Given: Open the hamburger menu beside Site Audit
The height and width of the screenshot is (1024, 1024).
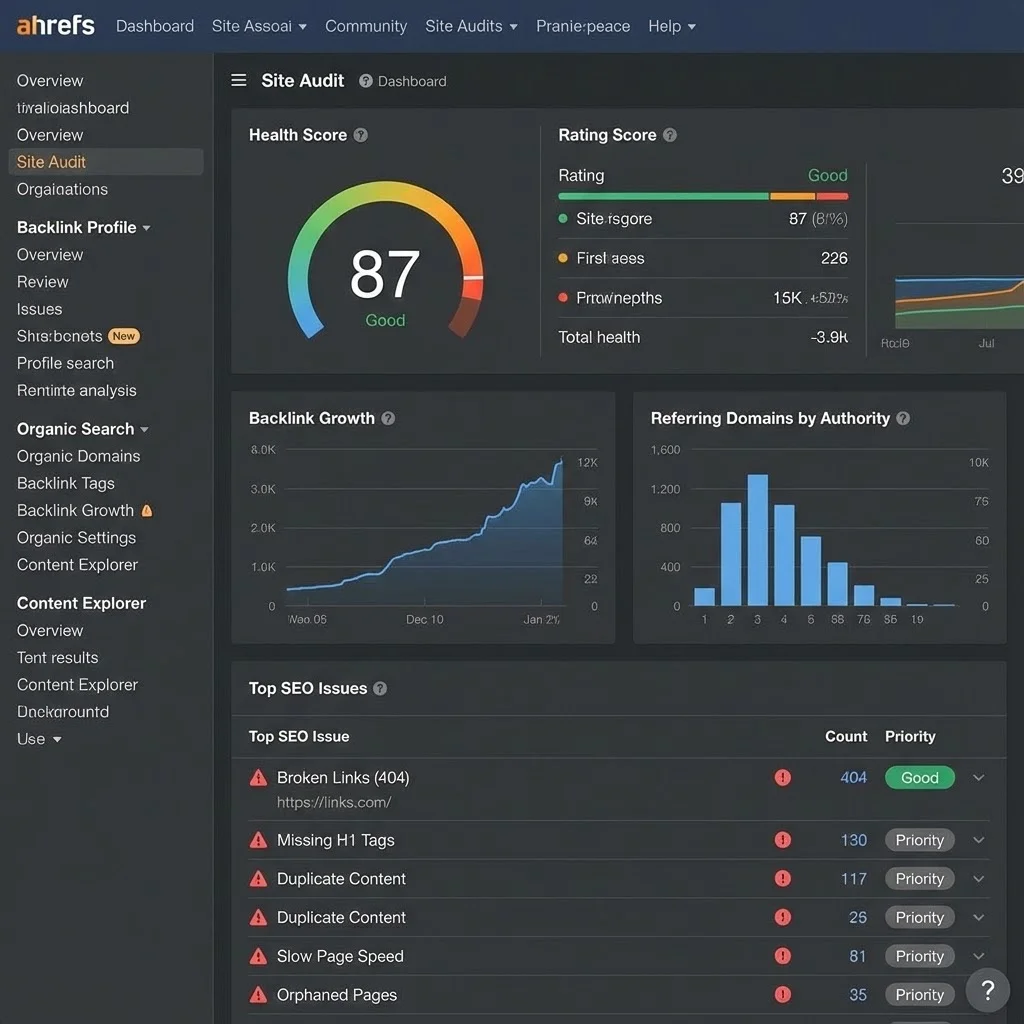Looking at the screenshot, I should (238, 81).
